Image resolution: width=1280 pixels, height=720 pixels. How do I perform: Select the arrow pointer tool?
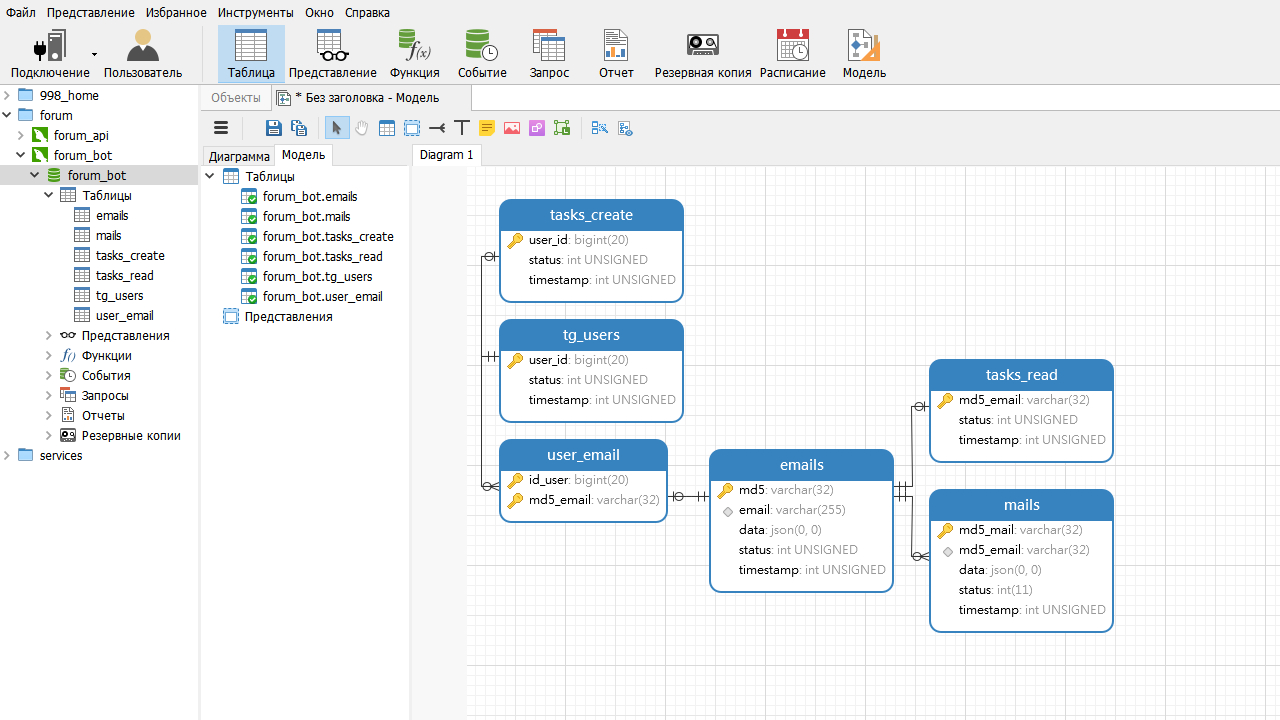(336, 128)
